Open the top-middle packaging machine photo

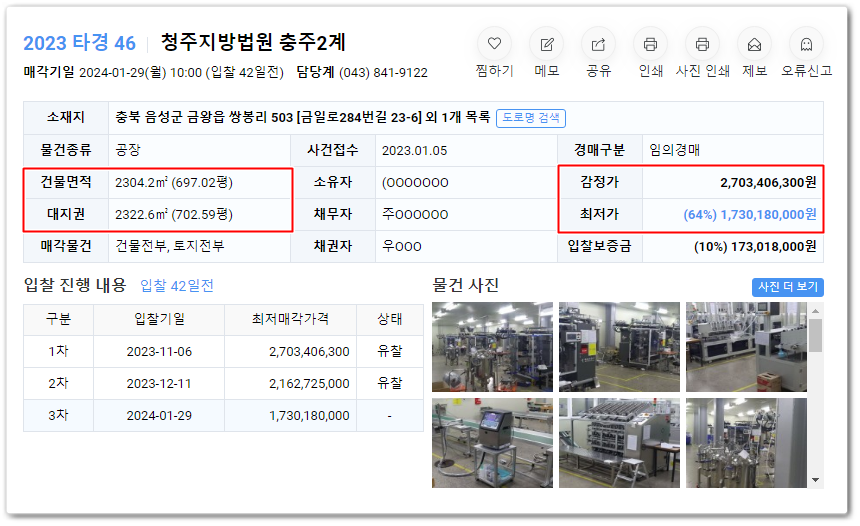point(619,347)
